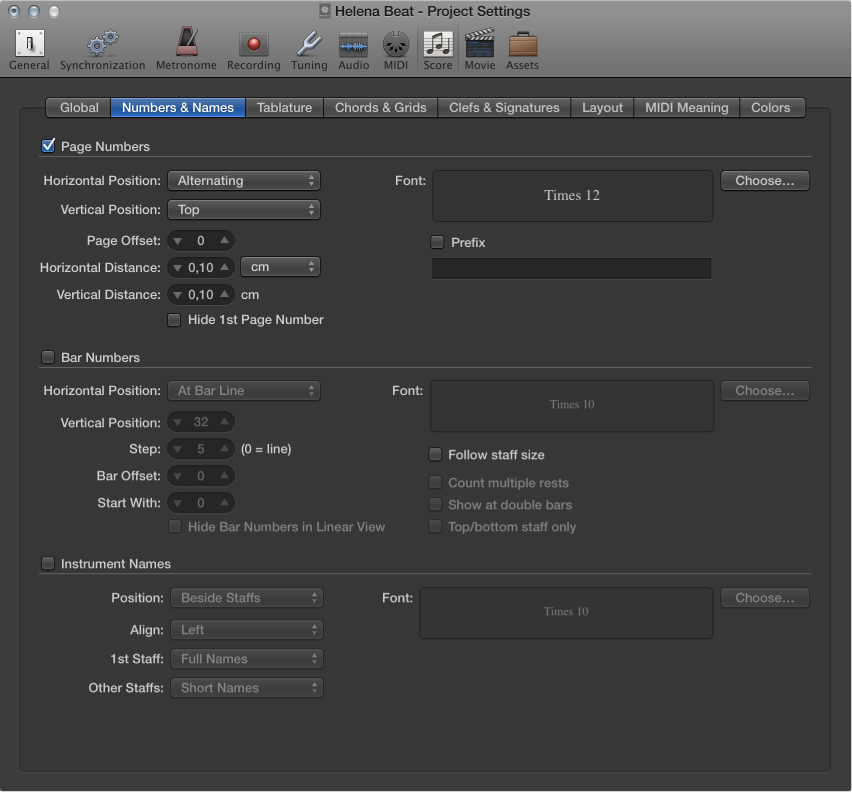Open the Chords & Grids tab
The width and height of the screenshot is (852, 792).
point(380,107)
